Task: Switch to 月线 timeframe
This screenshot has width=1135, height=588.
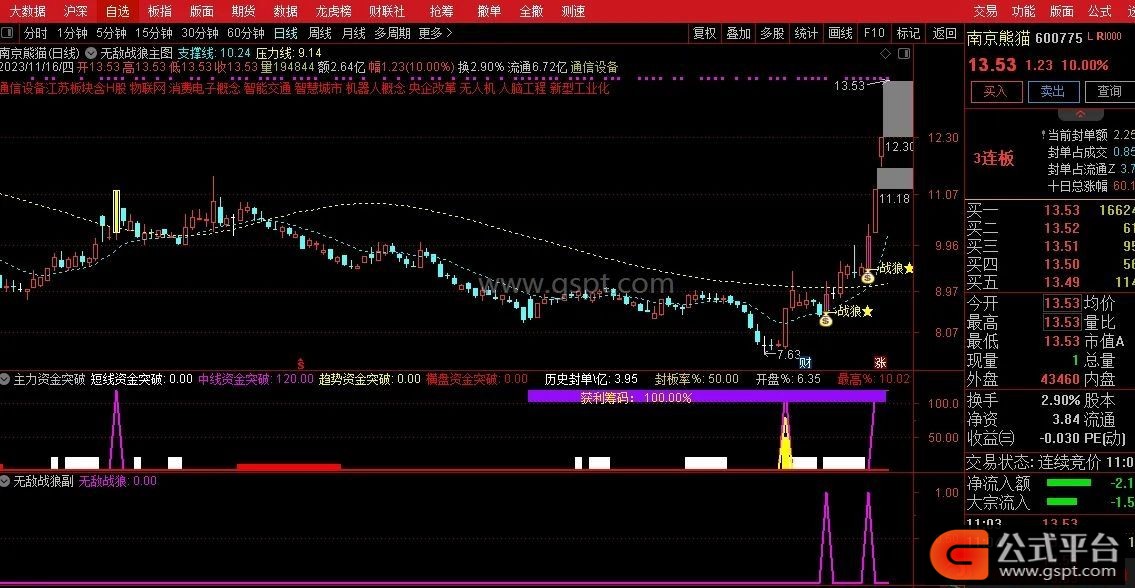Action: click(353, 33)
